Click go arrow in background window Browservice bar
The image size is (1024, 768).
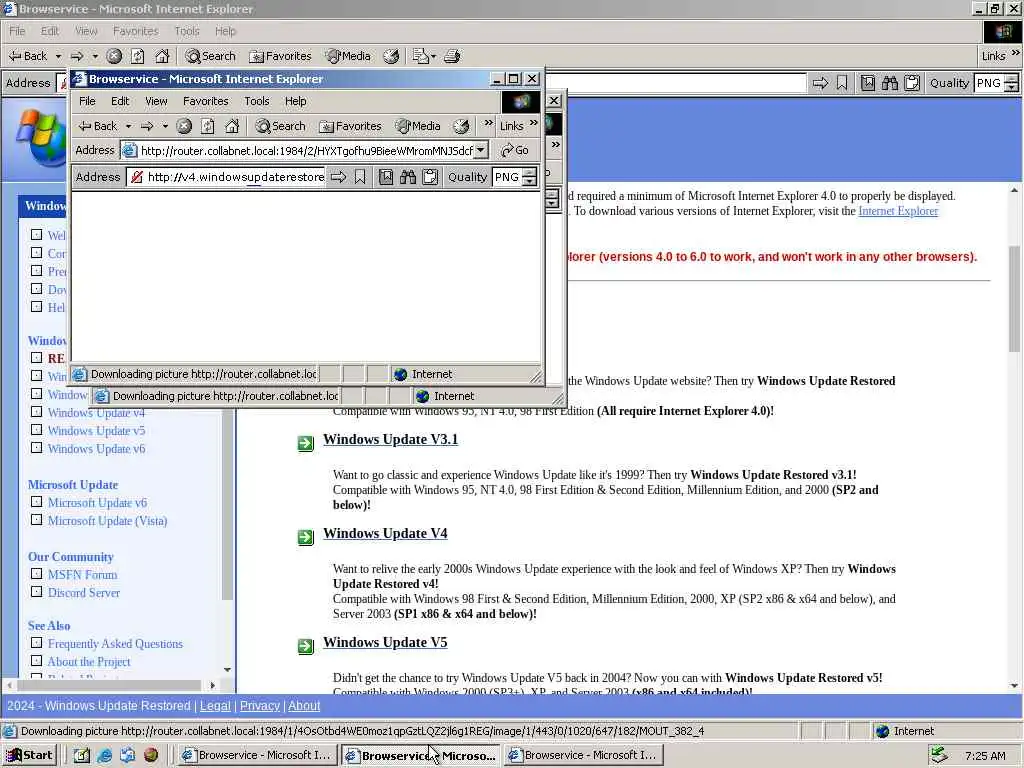tap(820, 83)
